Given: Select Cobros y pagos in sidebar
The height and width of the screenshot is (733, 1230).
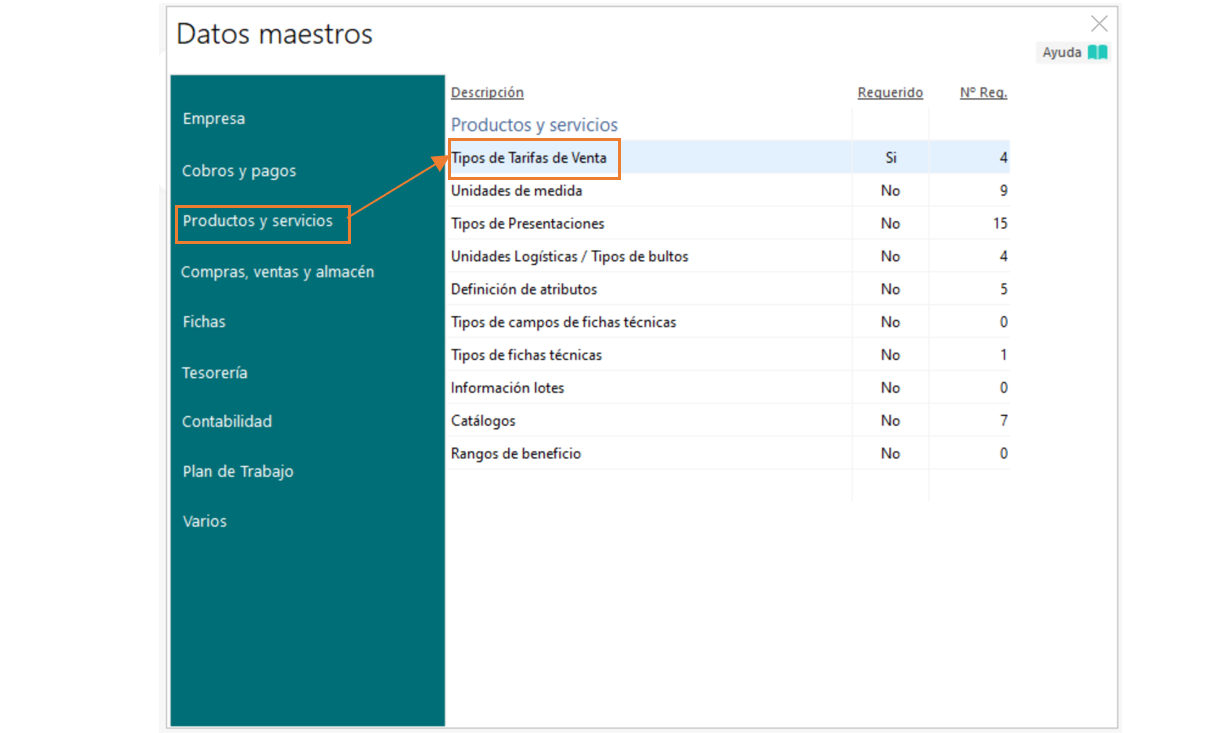Looking at the screenshot, I should tap(239, 171).
